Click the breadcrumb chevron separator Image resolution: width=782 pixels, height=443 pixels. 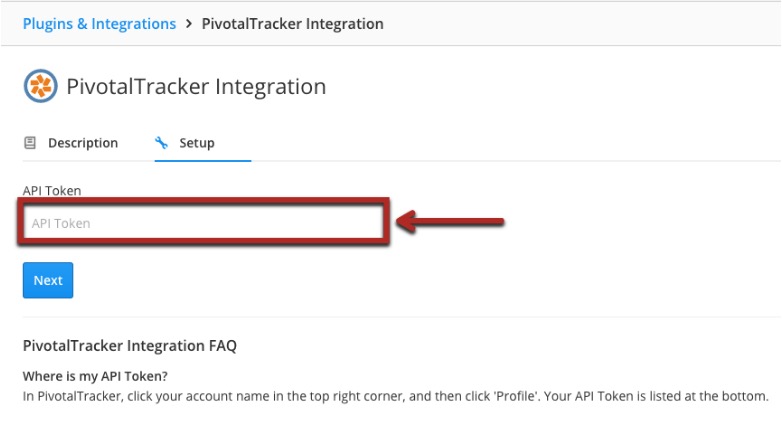[x=189, y=23]
